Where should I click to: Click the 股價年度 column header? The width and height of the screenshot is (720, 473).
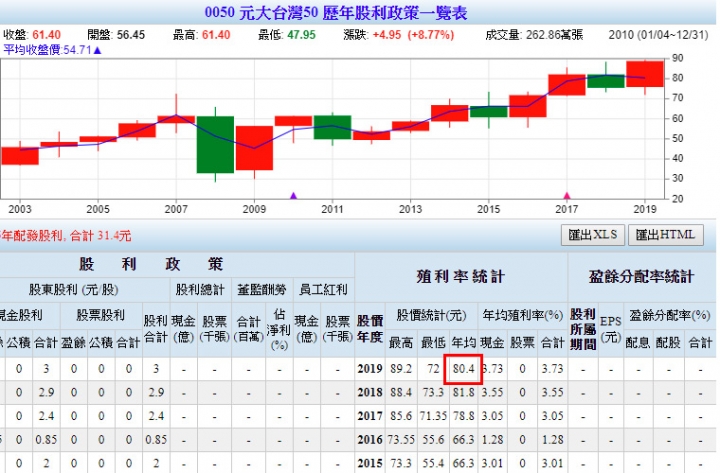click(x=370, y=329)
